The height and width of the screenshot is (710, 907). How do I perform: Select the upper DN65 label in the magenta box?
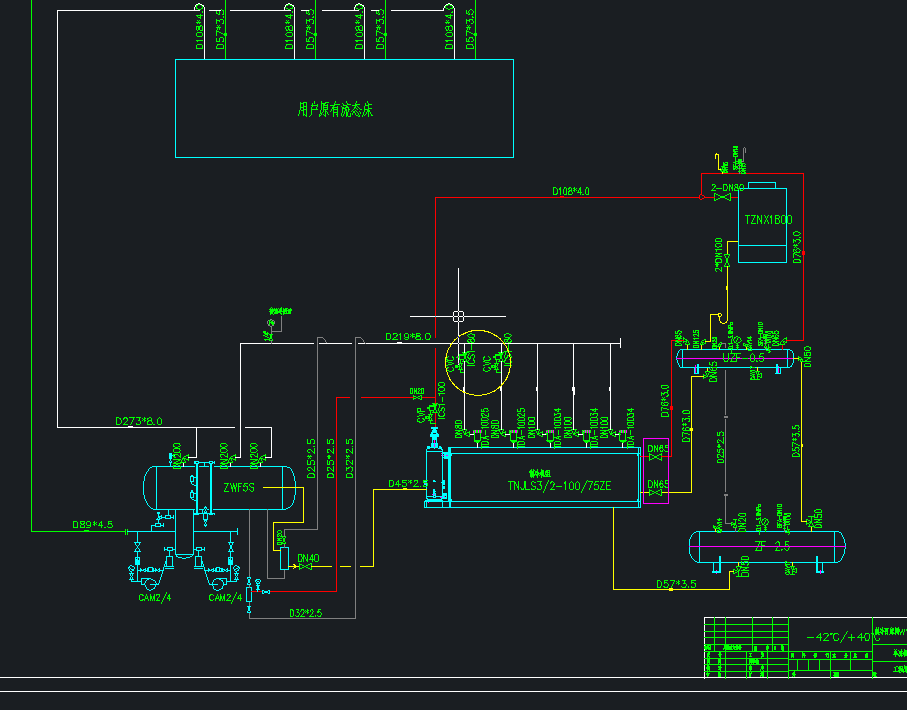pyautogui.click(x=658, y=448)
